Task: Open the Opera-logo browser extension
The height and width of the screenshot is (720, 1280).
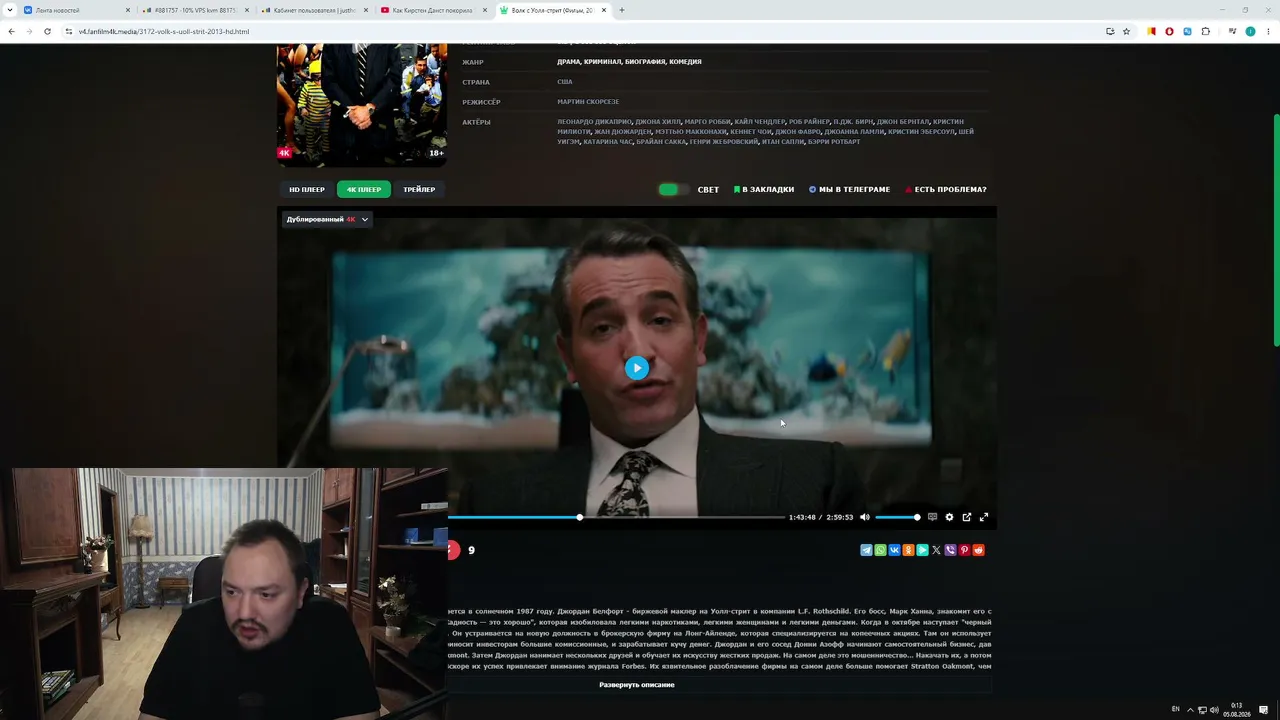Action: [x=1169, y=31]
